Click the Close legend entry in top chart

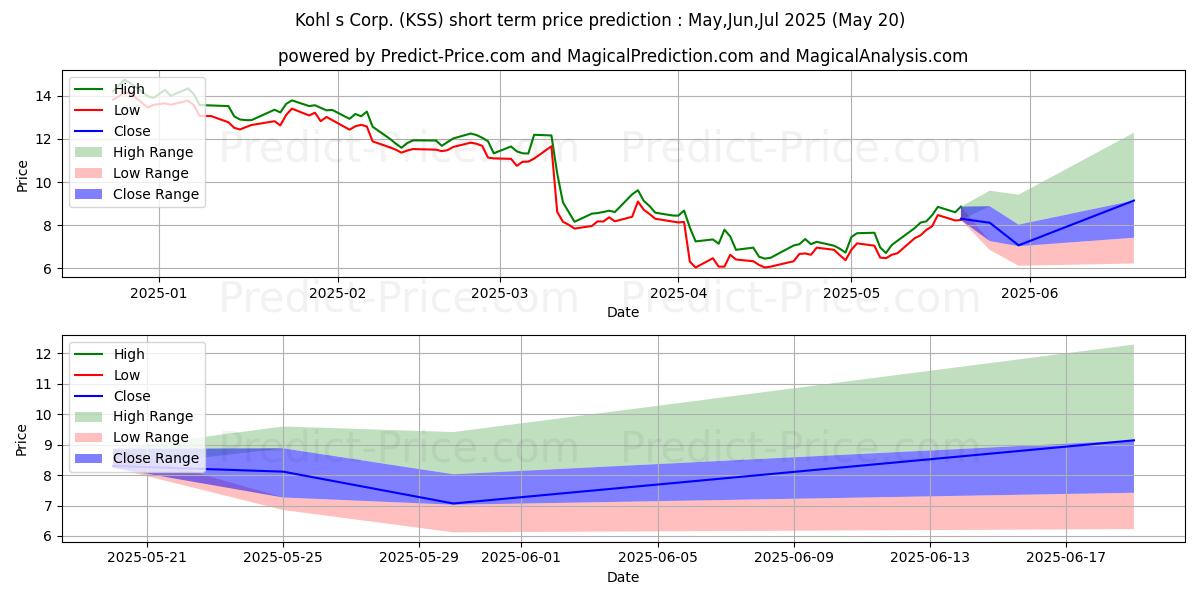click(114, 131)
